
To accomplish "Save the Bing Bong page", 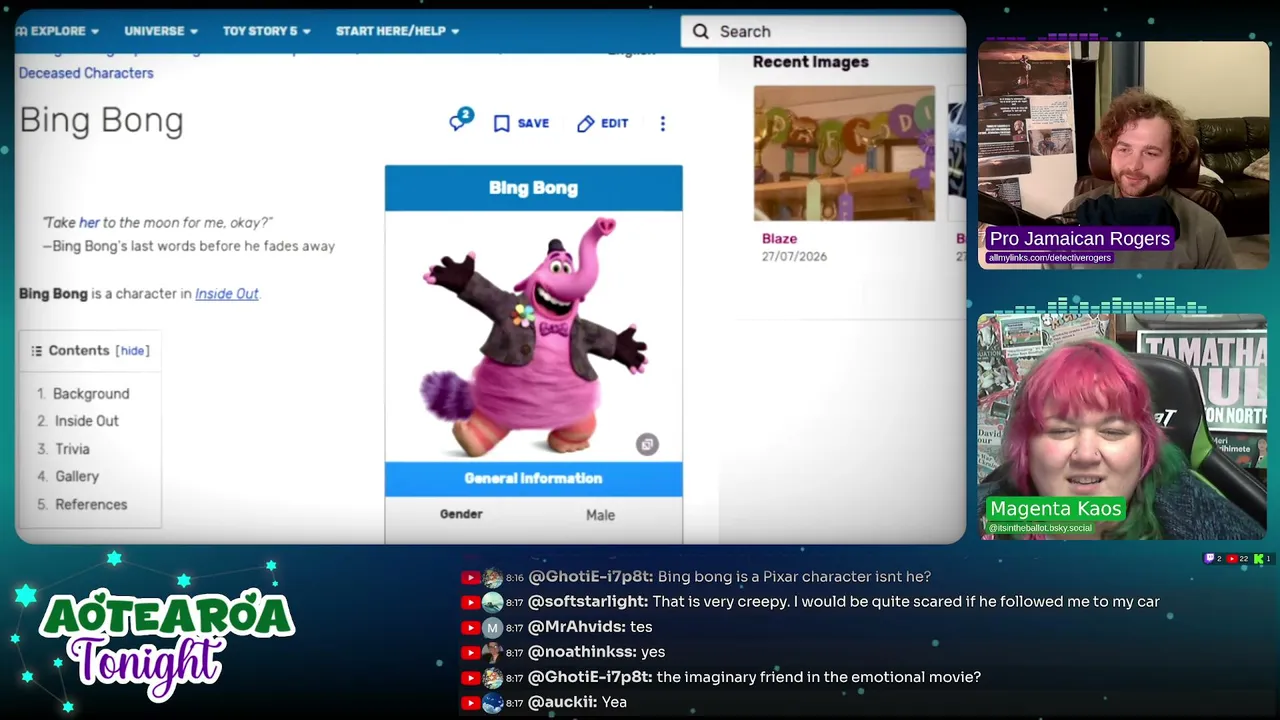I will point(521,123).
